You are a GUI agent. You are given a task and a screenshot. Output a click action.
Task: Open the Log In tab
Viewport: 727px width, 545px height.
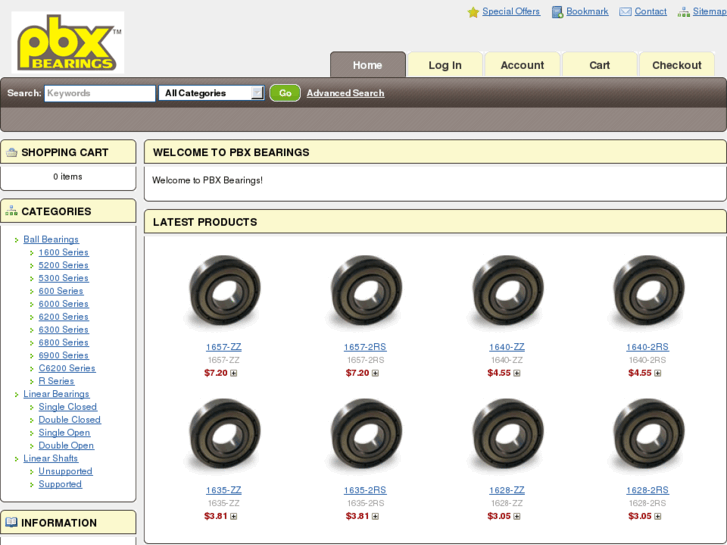445,65
